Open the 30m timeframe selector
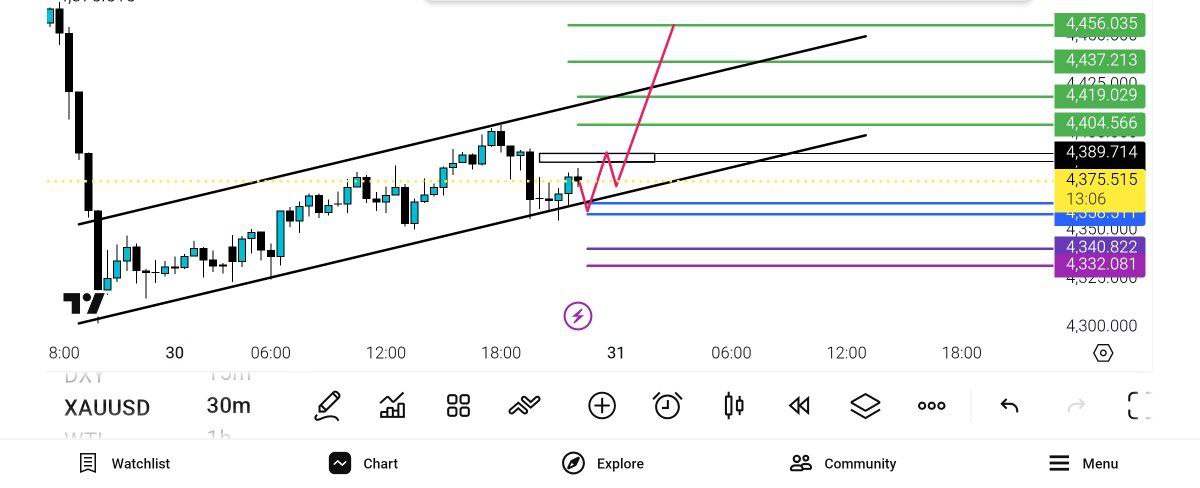The height and width of the screenshot is (488, 1200). point(229,406)
